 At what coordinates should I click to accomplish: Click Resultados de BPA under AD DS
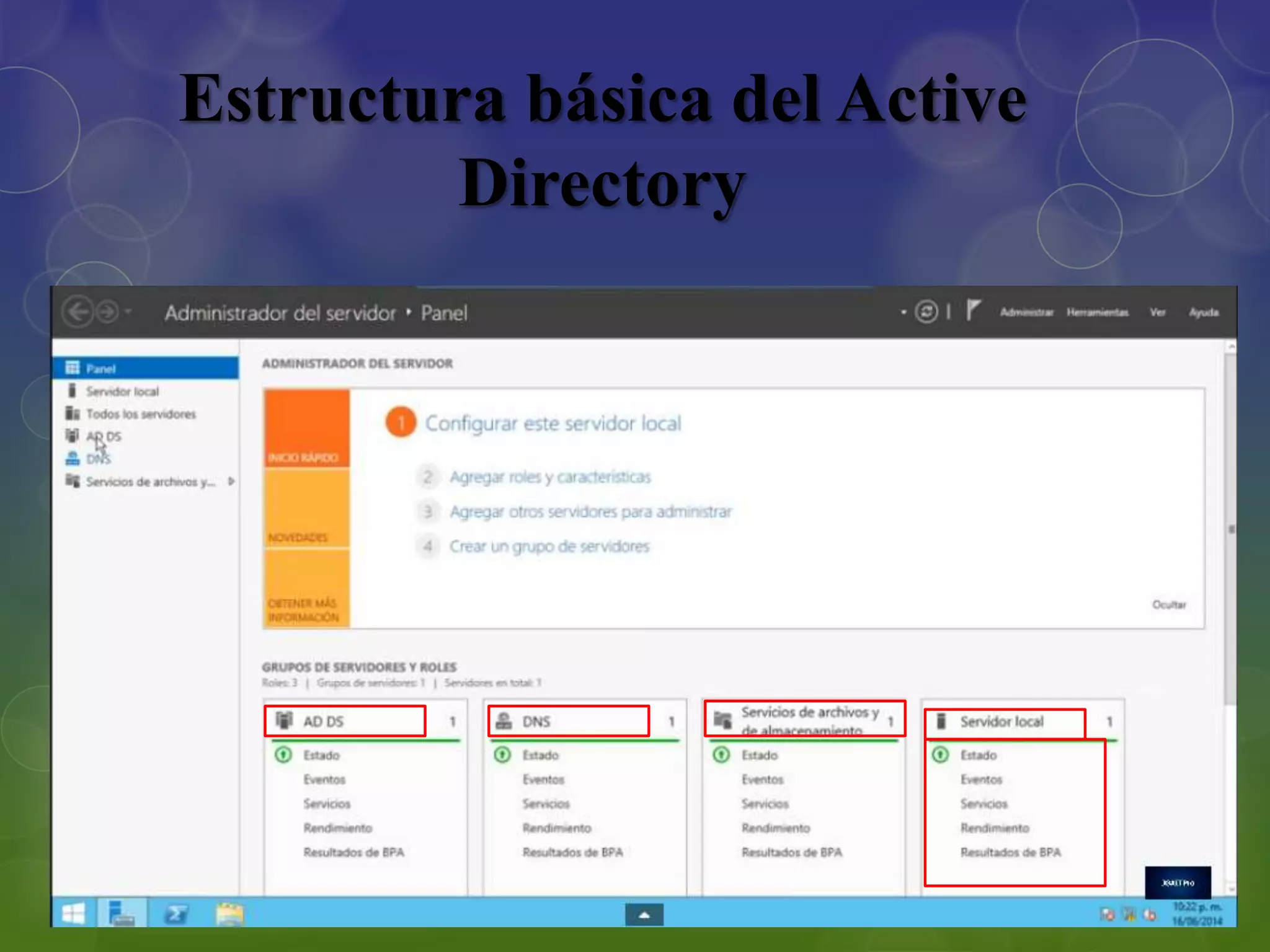[x=353, y=852]
